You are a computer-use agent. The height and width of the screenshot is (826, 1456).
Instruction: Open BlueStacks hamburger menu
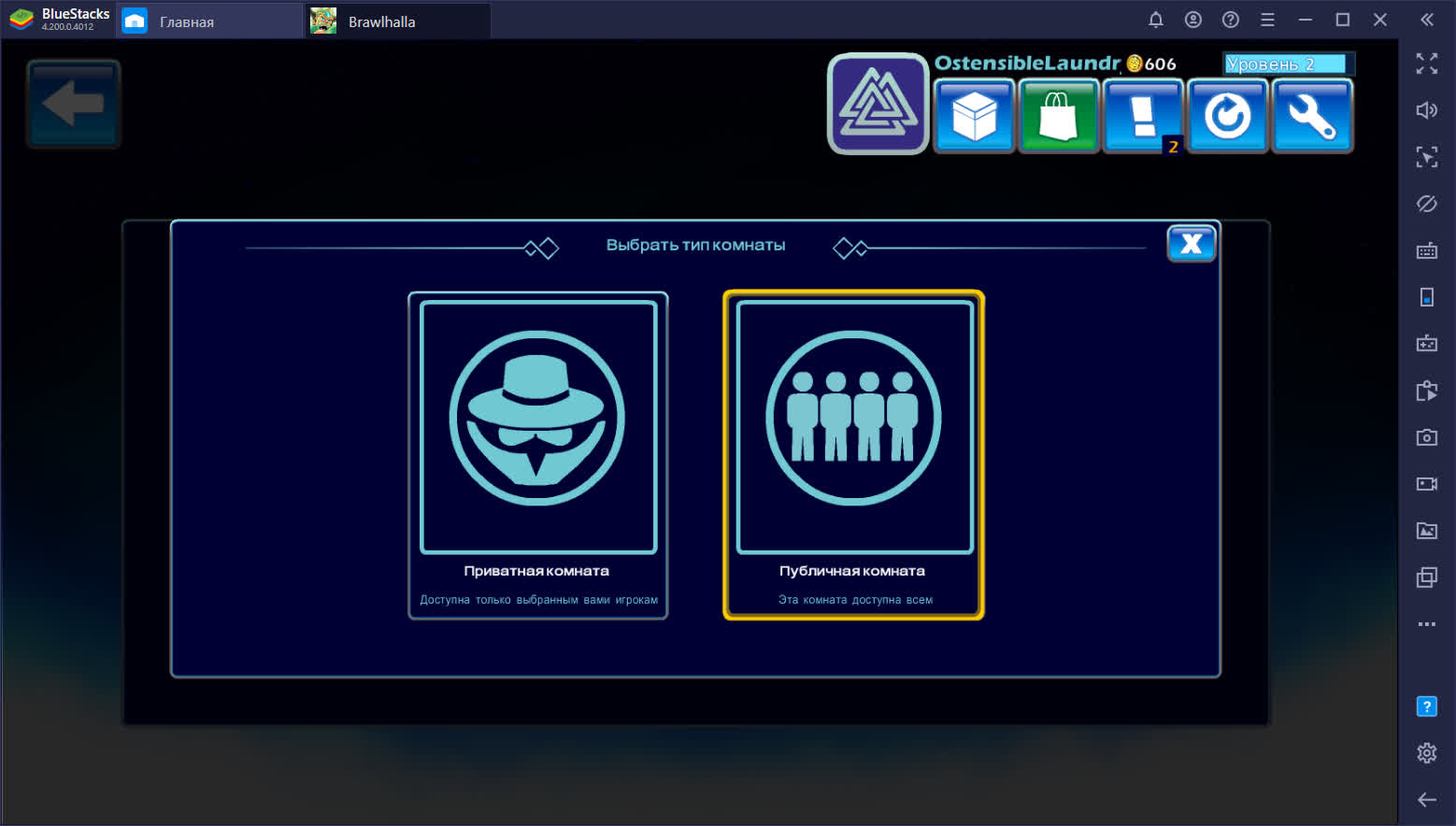tap(1268, 20)
